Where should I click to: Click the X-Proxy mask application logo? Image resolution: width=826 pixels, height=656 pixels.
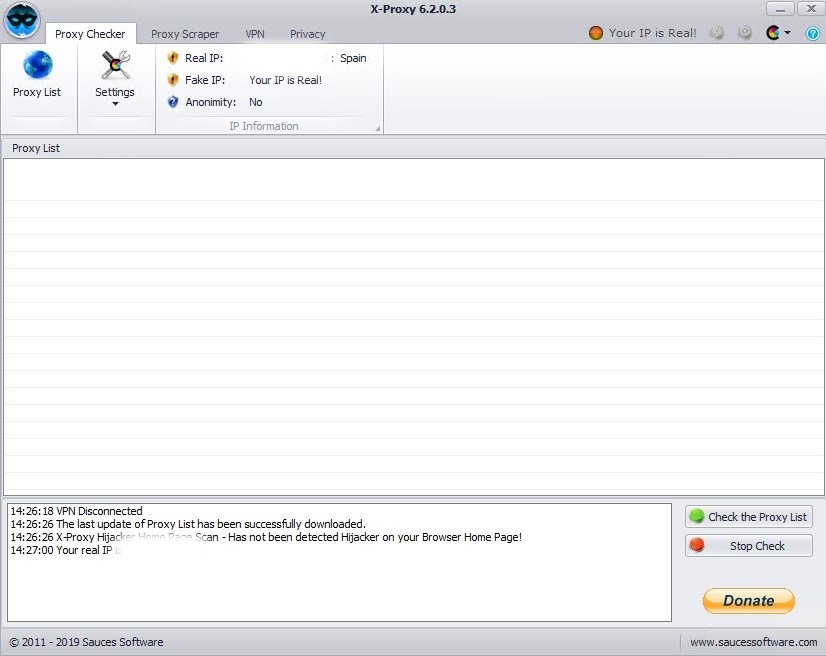(x=22, y=20)
